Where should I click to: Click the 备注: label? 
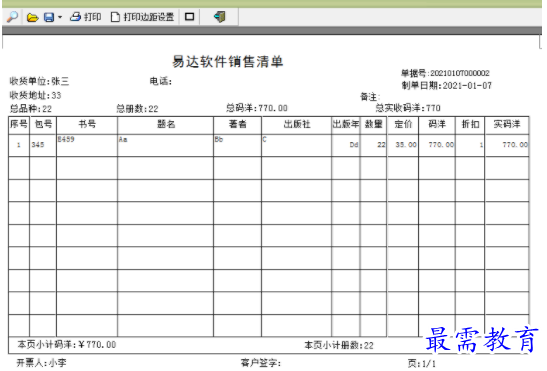tap(370, 97)
